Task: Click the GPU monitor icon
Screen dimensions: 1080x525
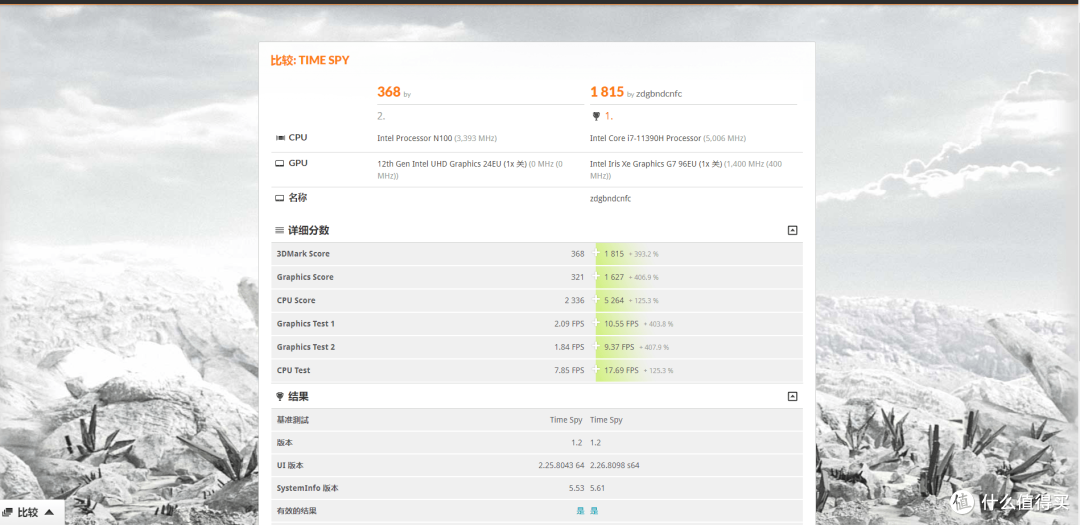Action: (x=280, y=163)
